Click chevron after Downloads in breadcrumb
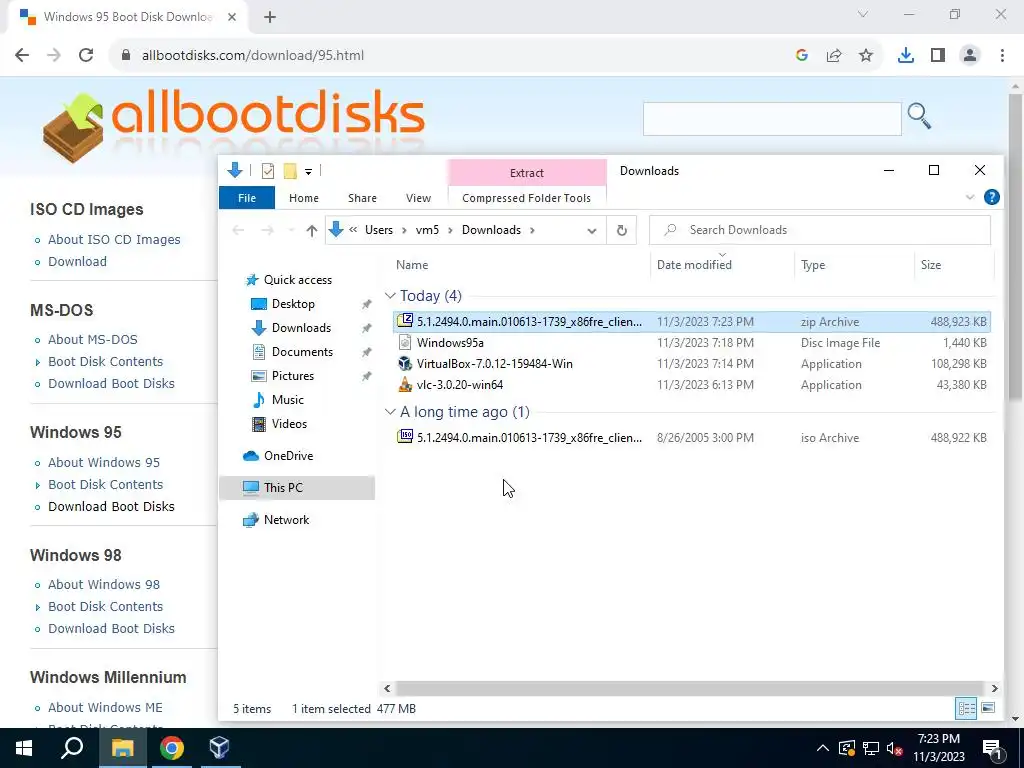1024x768 pixels. coord(533,230)
